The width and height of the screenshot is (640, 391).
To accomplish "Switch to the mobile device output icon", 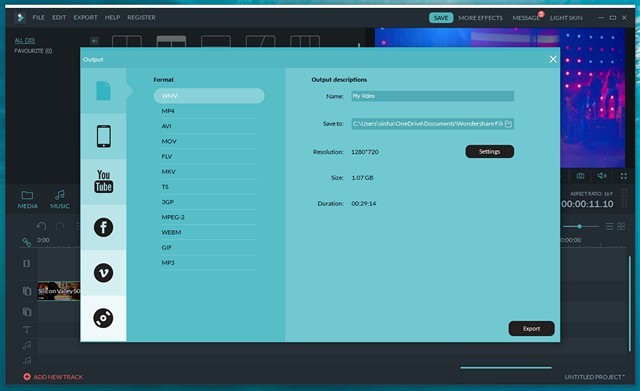I will 103,136.
